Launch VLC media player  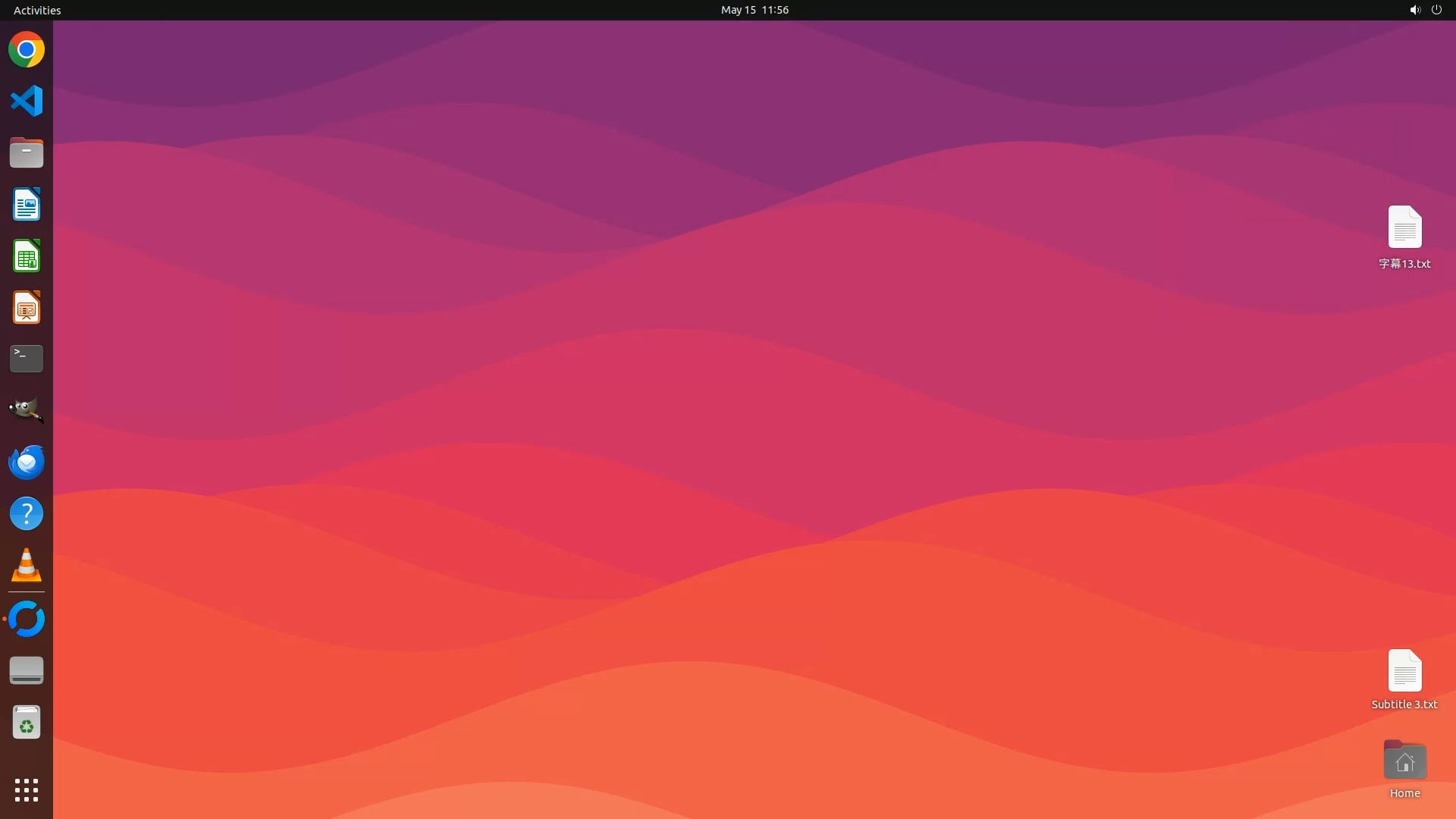[x=27, y=565]
